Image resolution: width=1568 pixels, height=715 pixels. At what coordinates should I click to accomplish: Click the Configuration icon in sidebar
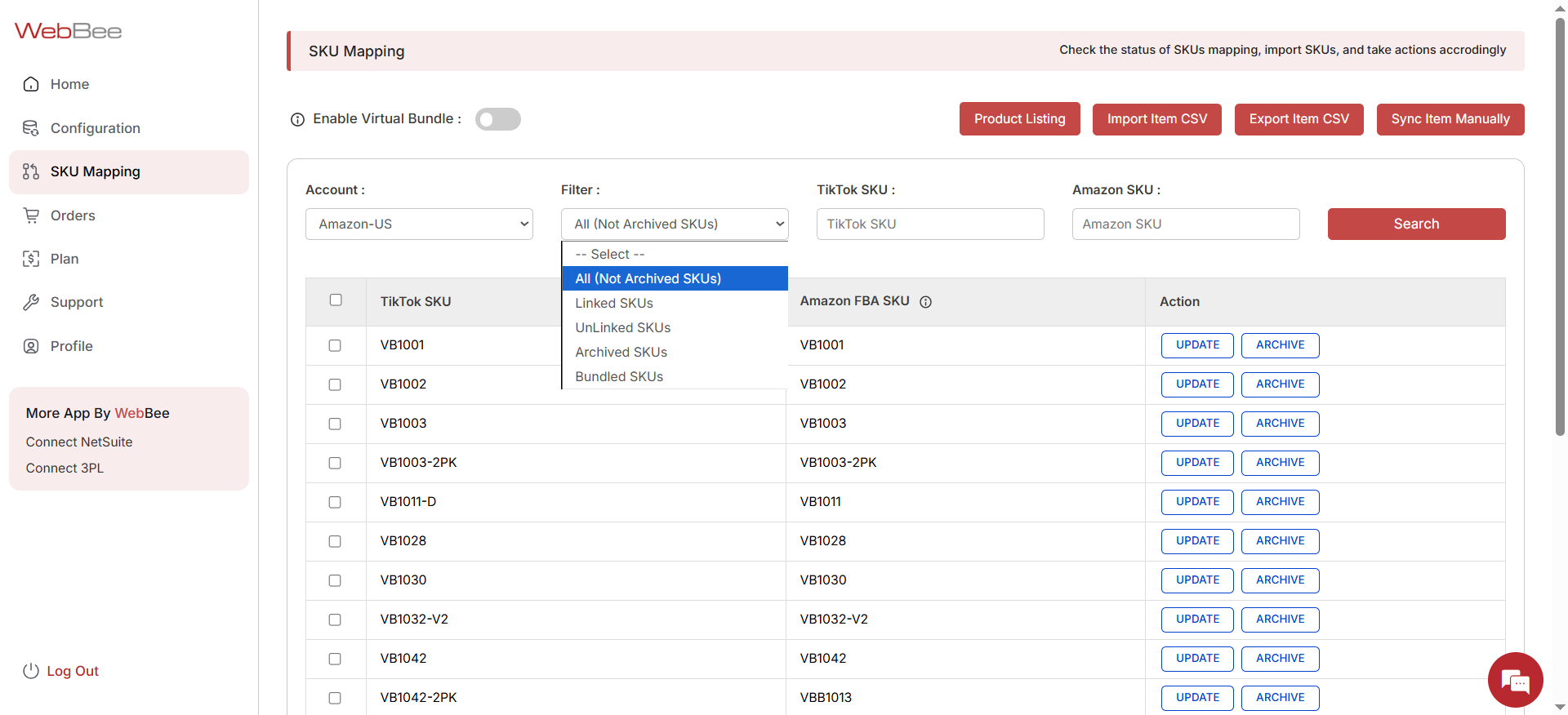point(31,128)
